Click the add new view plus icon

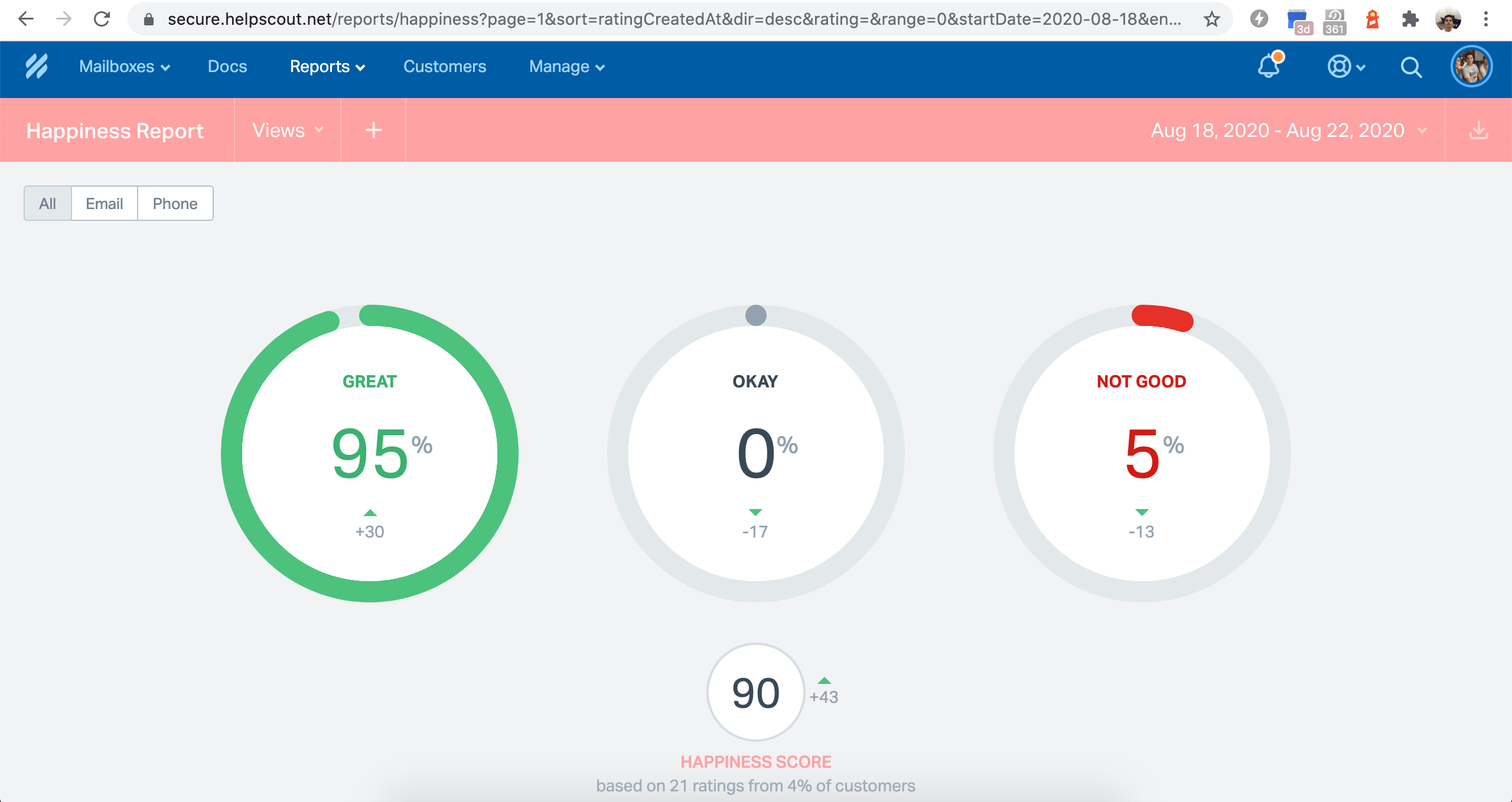tap(374, 130)
